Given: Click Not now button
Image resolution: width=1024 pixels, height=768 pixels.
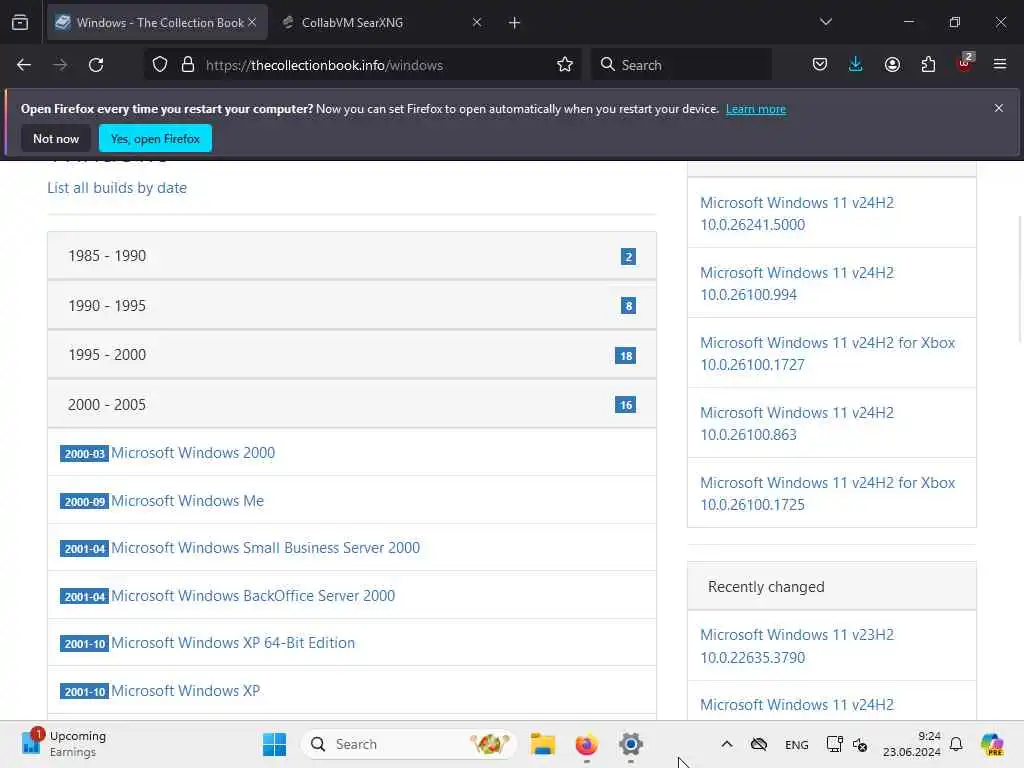Looking at the screenshot, I should coord(56,138).
